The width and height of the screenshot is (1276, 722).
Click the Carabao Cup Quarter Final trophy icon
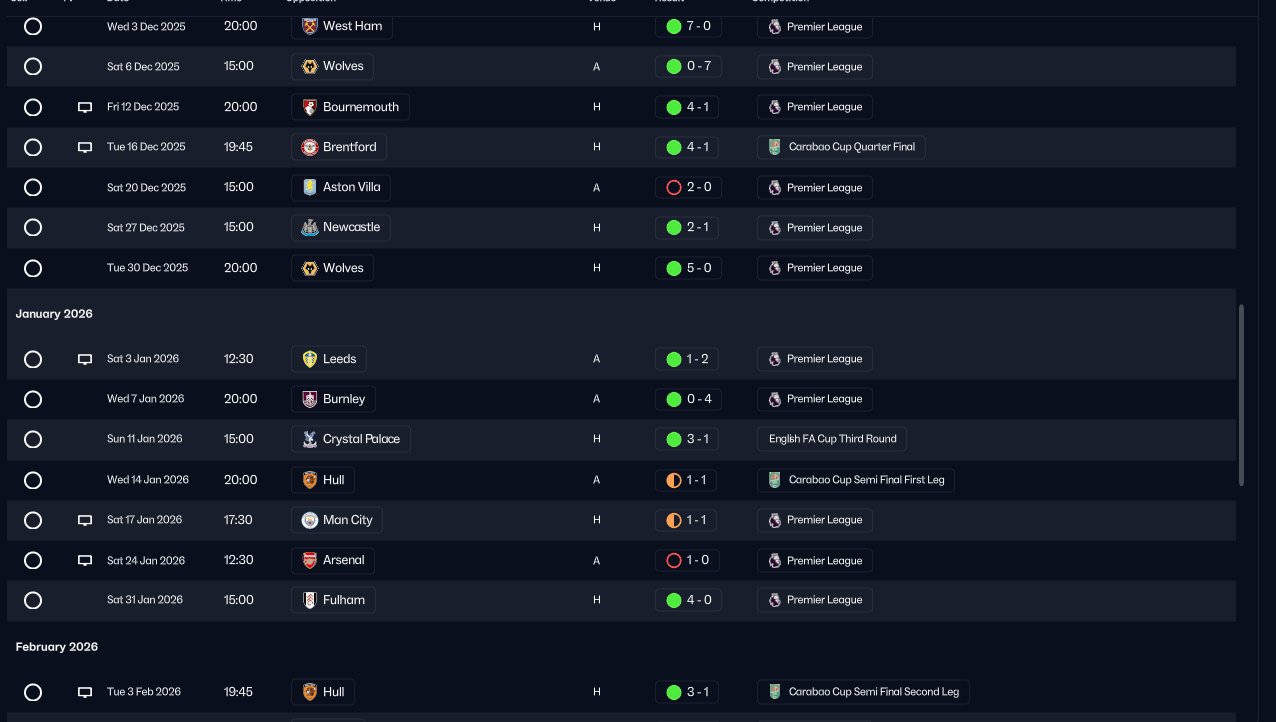coord(774,147)
